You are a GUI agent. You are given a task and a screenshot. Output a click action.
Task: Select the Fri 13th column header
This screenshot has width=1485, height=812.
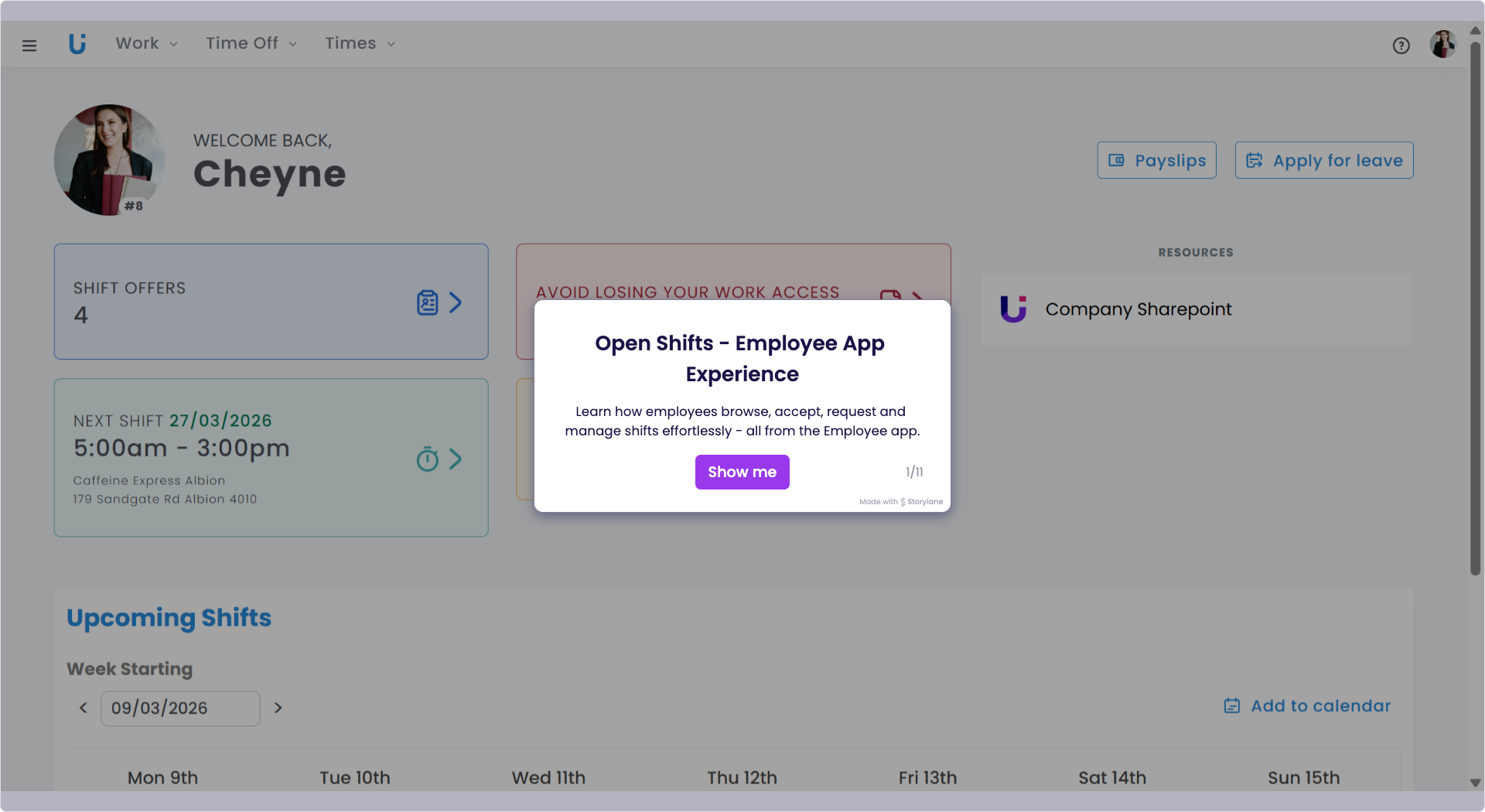pyautogui.click(x=927, y=777)
